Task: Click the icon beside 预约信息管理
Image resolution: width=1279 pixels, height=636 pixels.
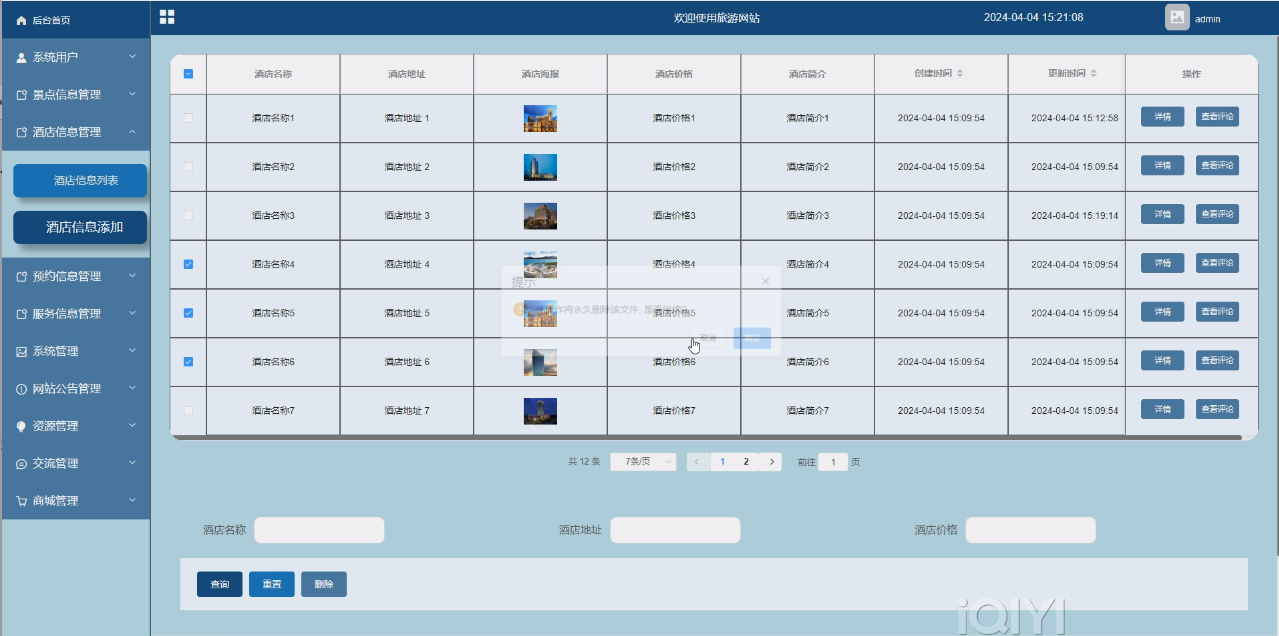Action: click(21, 277)
